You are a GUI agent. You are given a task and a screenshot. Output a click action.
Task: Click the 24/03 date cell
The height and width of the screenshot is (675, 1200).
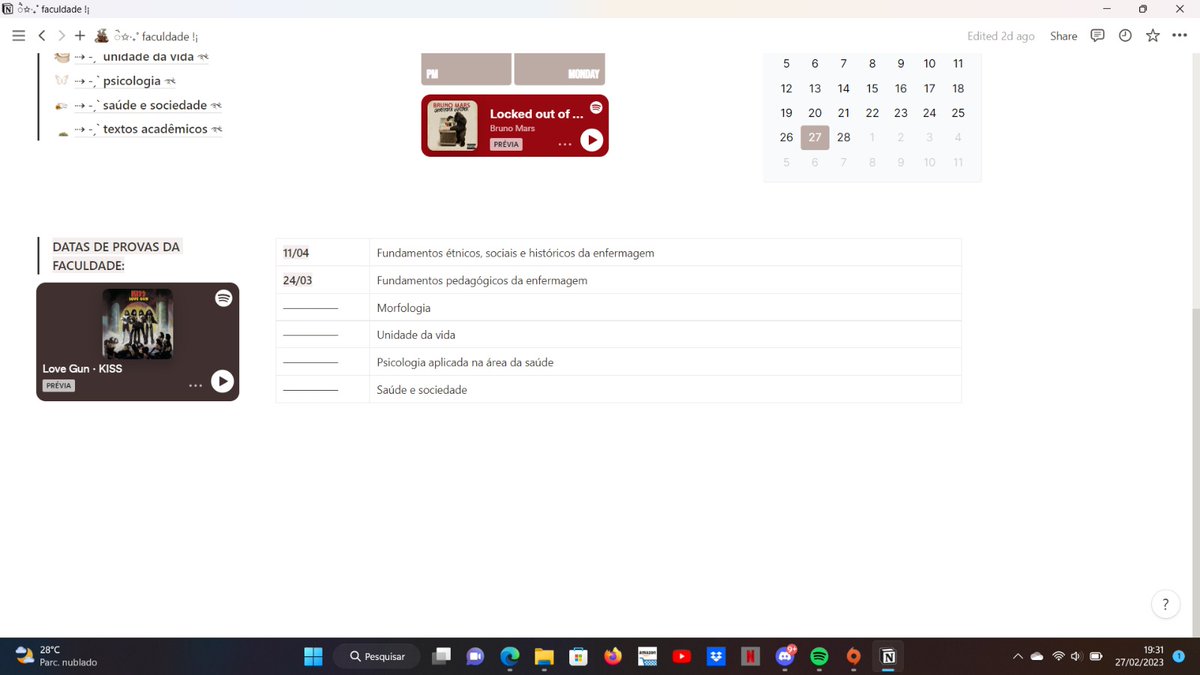coord(322,280)
